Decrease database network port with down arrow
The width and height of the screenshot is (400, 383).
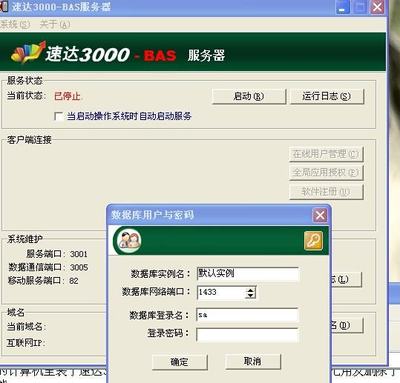250,296
